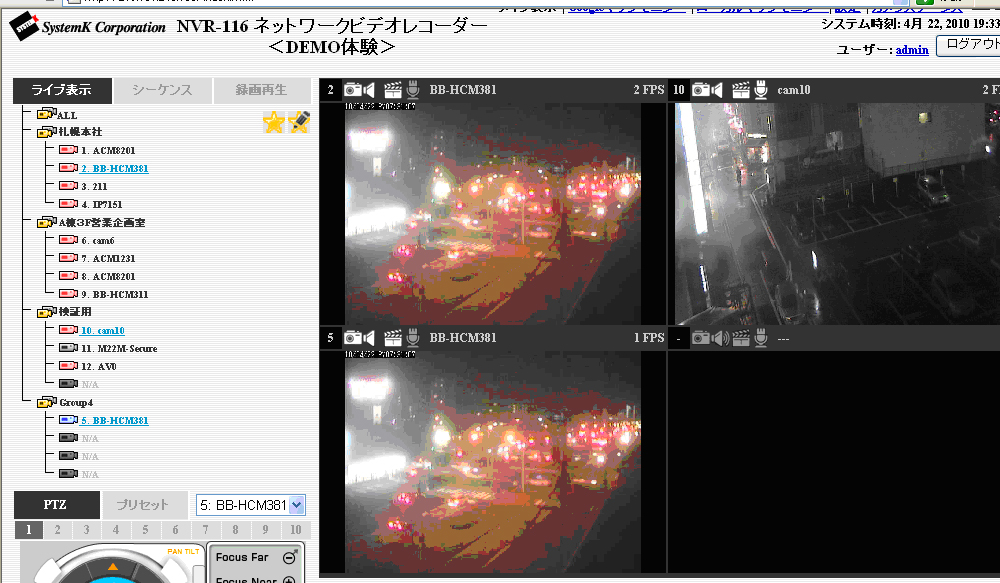Click camera icon next to 3. 211
The width and height of the screenshot is (1000, 583).
click(68, 186)
